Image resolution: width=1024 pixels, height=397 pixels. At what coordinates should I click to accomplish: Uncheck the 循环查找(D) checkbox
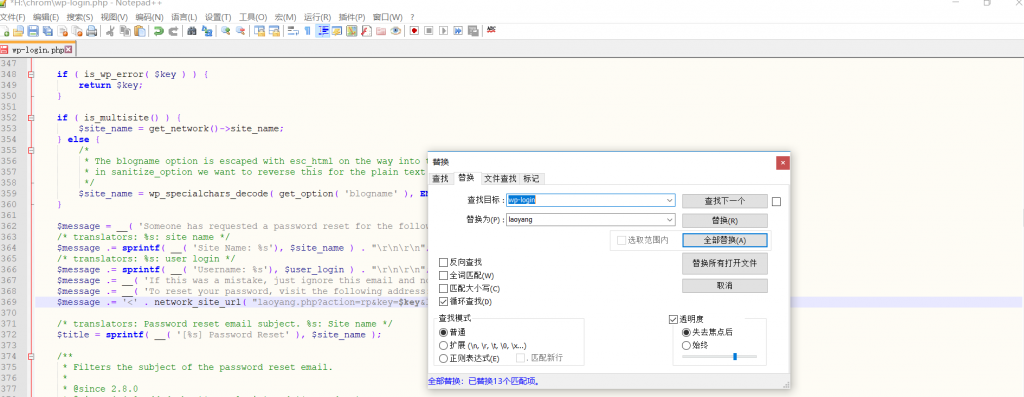pyautogui.click(x=443, y=302)
